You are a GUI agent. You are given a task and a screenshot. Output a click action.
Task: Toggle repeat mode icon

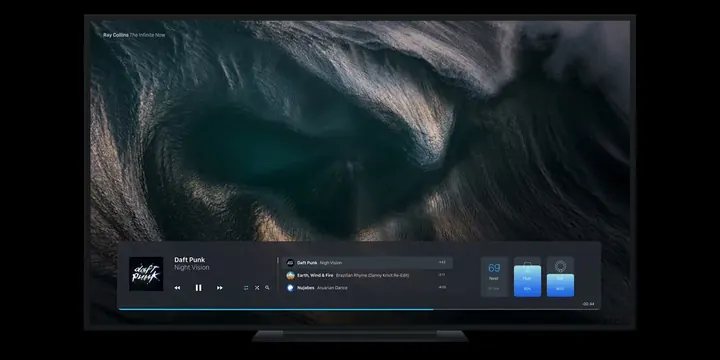[x=246, y=288]
